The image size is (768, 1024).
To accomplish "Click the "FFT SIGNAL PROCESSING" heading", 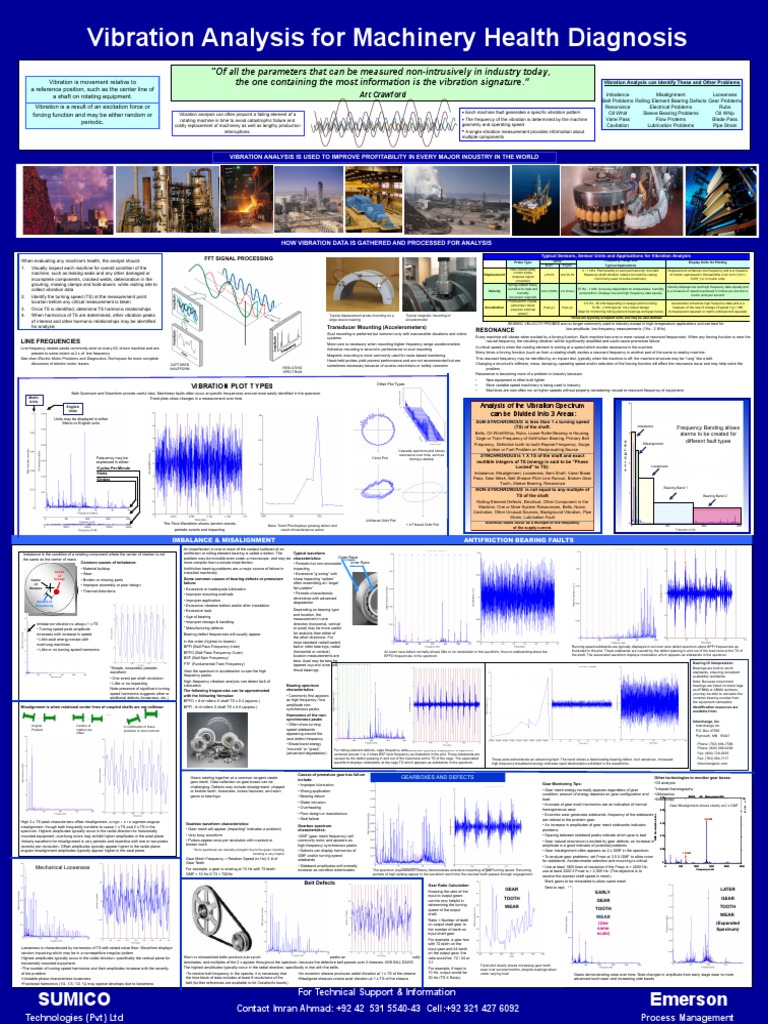I will click(238, 258).
